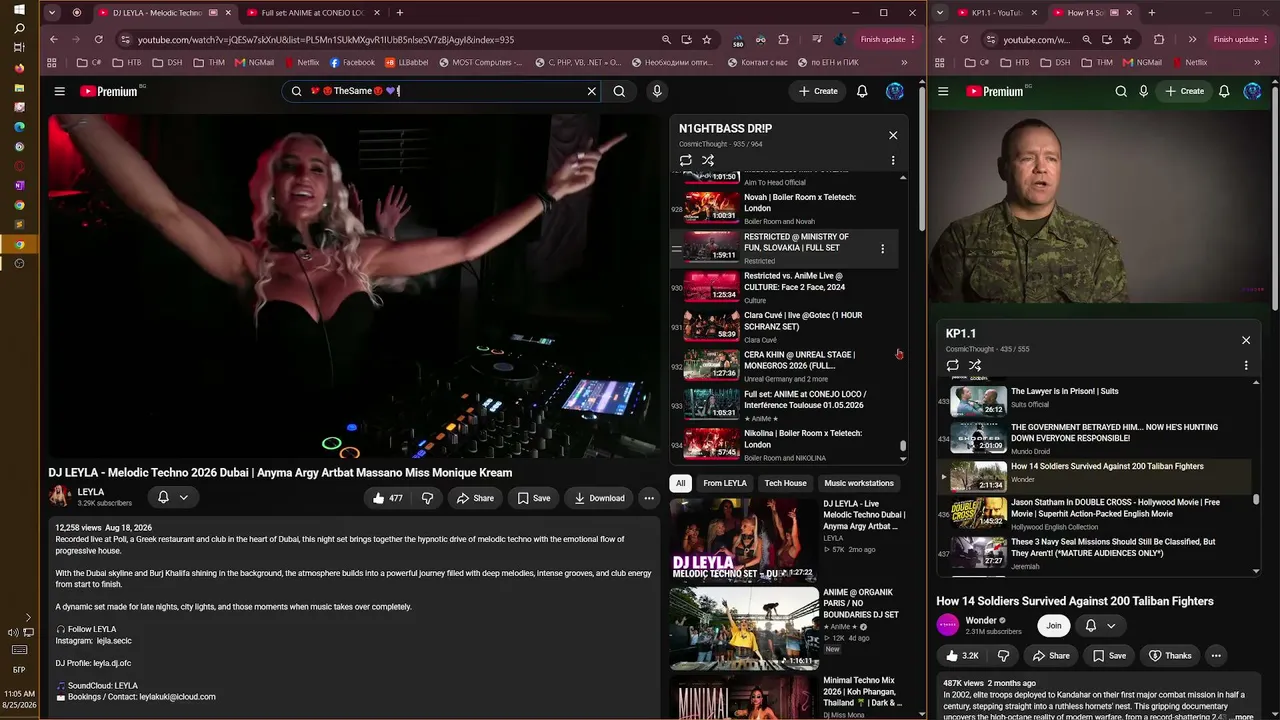Dislike the 14 Soldiers video
Image resolution: width=1280 pixels, height=720 pixels.
coord(1003,655)
